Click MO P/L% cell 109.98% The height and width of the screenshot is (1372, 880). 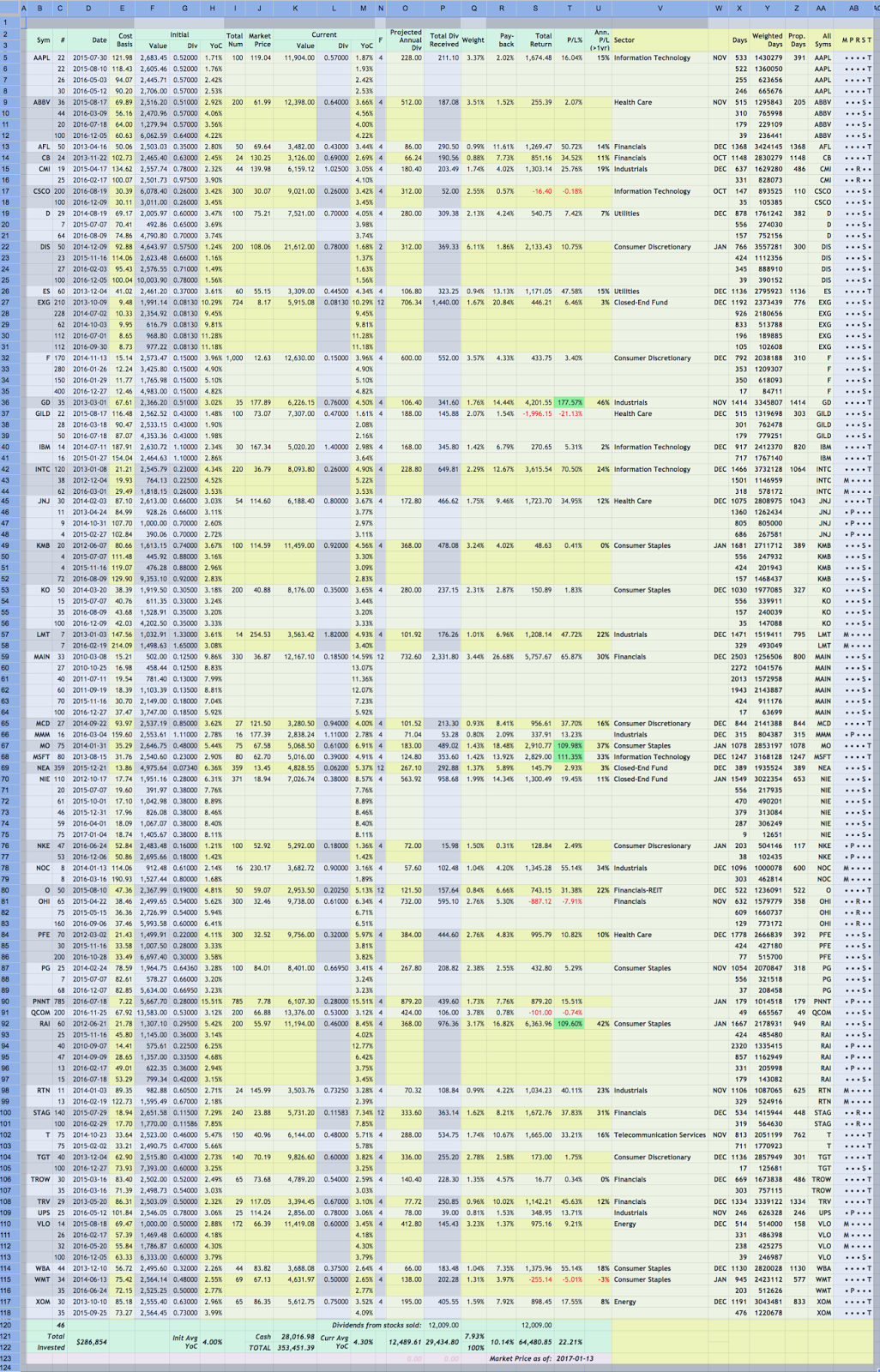coord(570,746)
